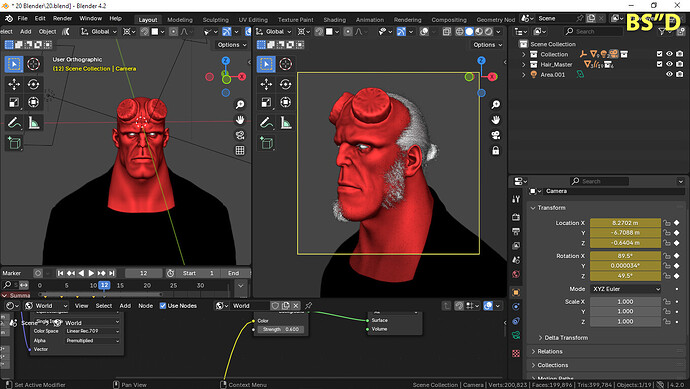
Task: Select the Scale tool in left viewport
Action: click(14, 103)
